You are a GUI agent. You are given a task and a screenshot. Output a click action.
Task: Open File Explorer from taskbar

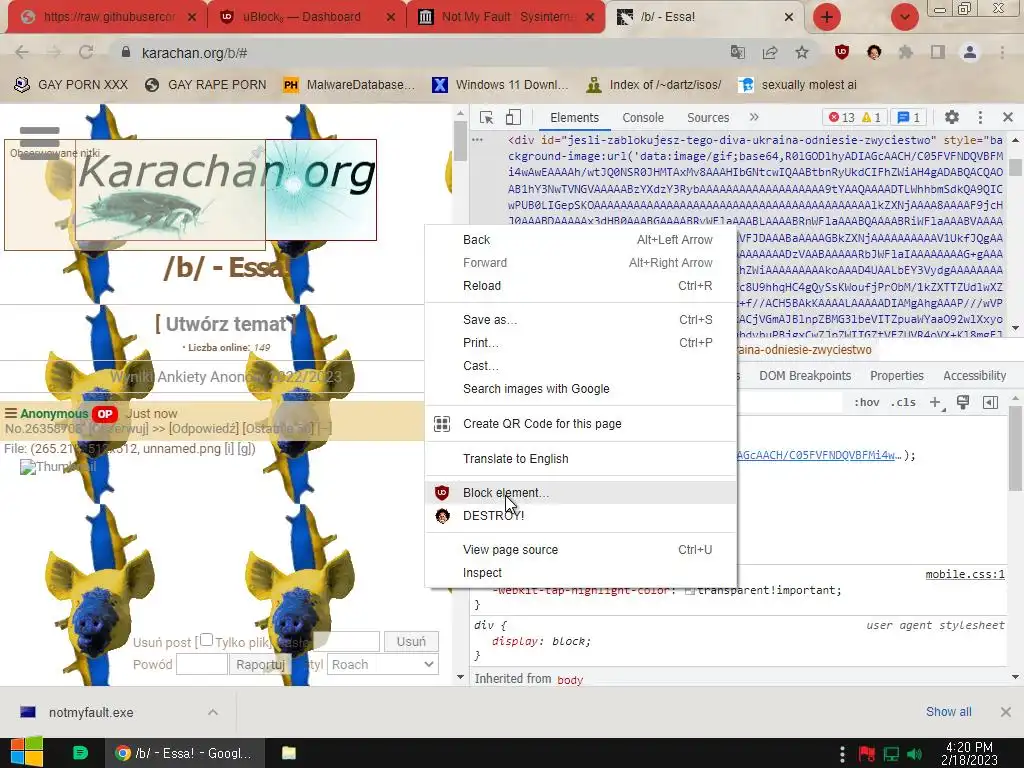coord(289,753)
